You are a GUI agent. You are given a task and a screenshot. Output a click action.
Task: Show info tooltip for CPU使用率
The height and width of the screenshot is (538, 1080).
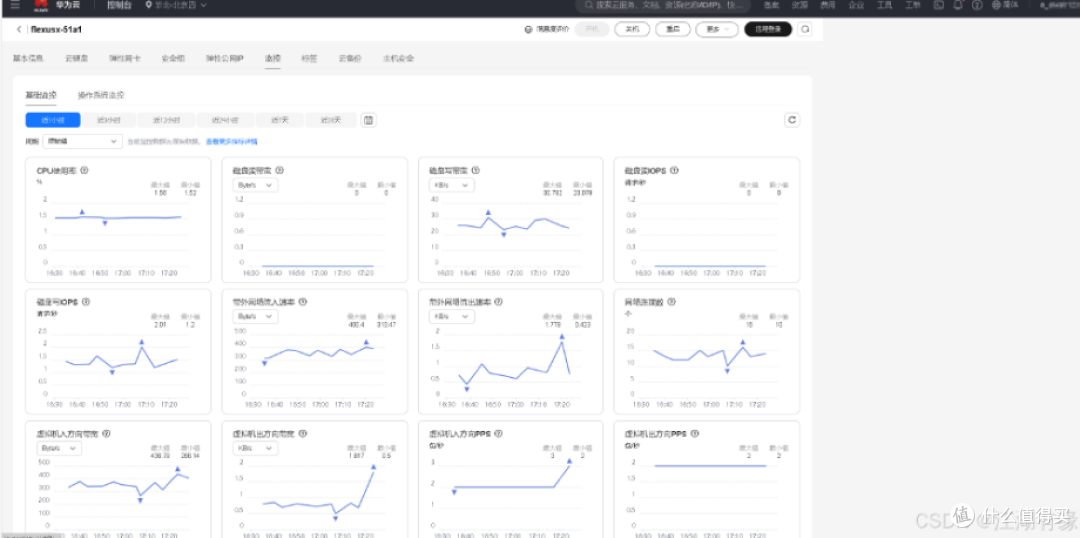84,170
